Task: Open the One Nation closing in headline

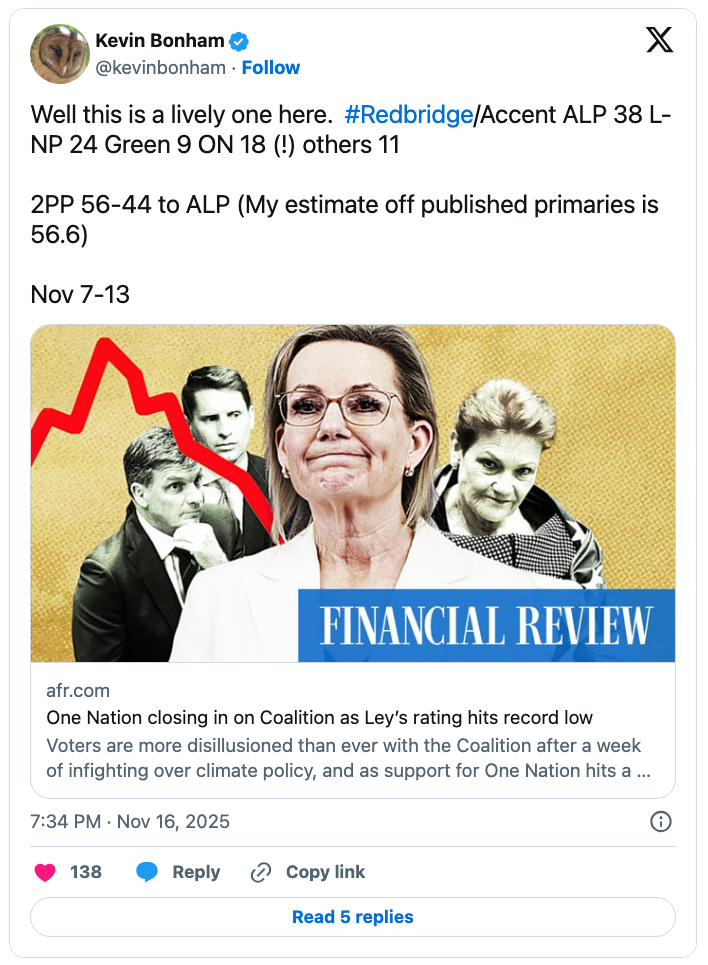Action: [320, 718]
